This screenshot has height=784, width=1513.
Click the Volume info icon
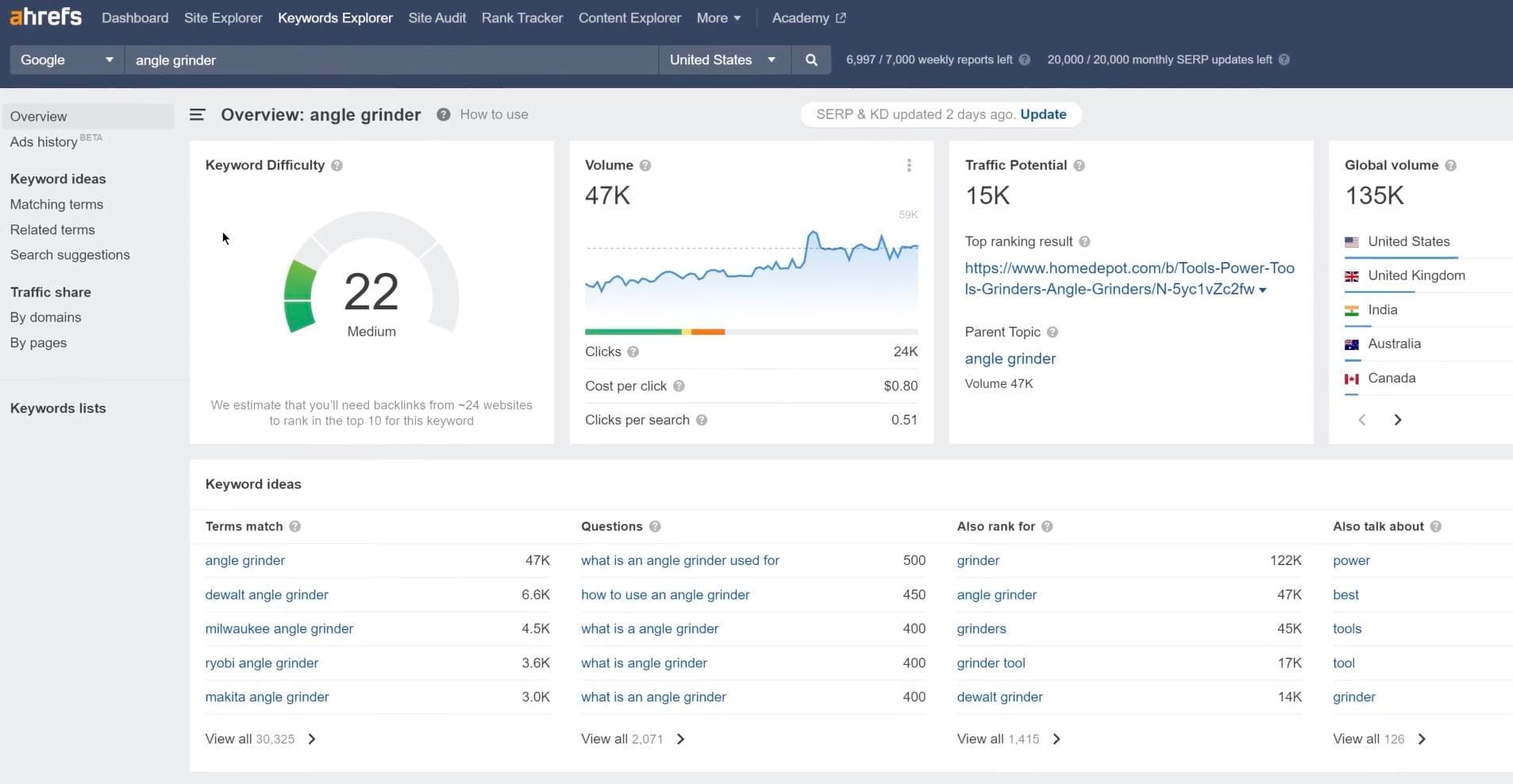[645, 165]
